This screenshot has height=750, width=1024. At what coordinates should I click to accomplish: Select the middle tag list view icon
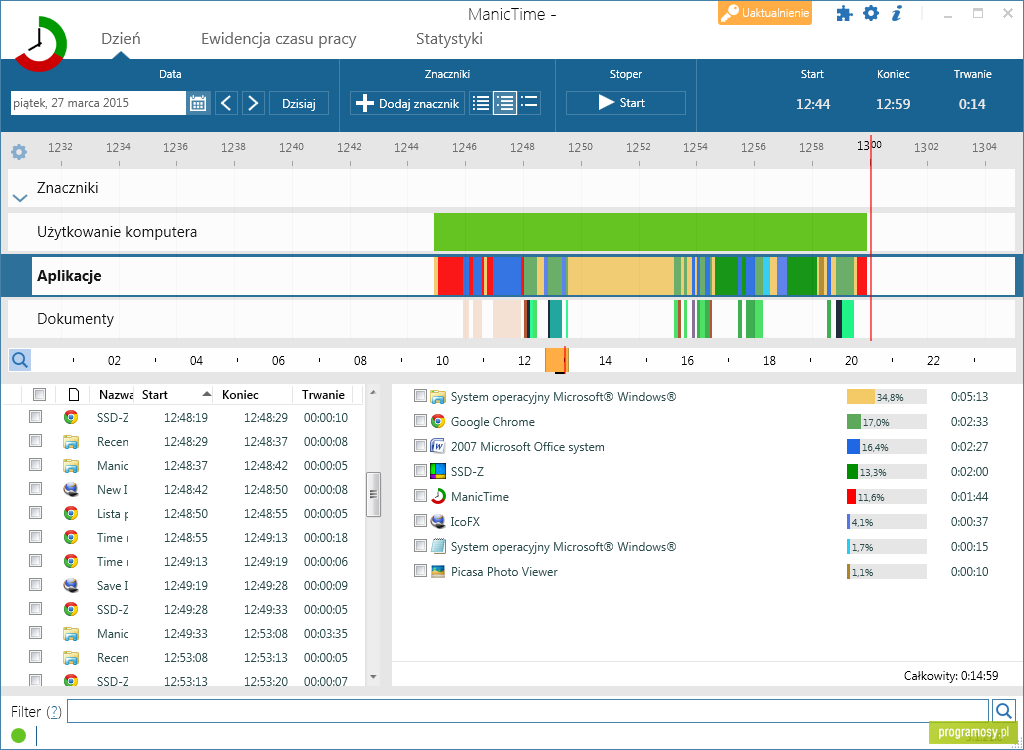click(x=505, y=103)
